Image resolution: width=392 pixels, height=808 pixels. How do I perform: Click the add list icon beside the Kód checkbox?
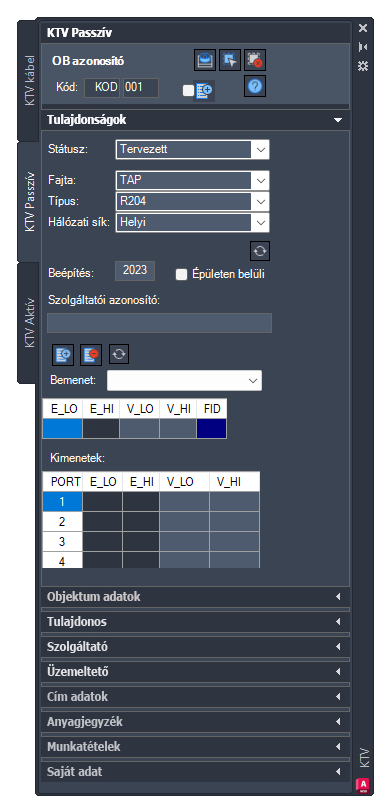click(x=204, y=91)
